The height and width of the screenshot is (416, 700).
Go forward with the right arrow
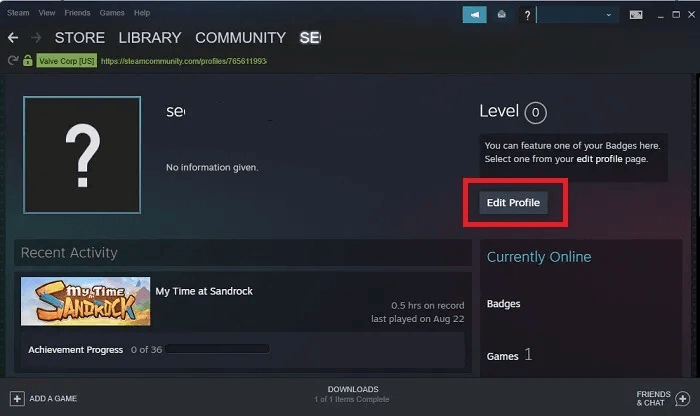point(36,38)
